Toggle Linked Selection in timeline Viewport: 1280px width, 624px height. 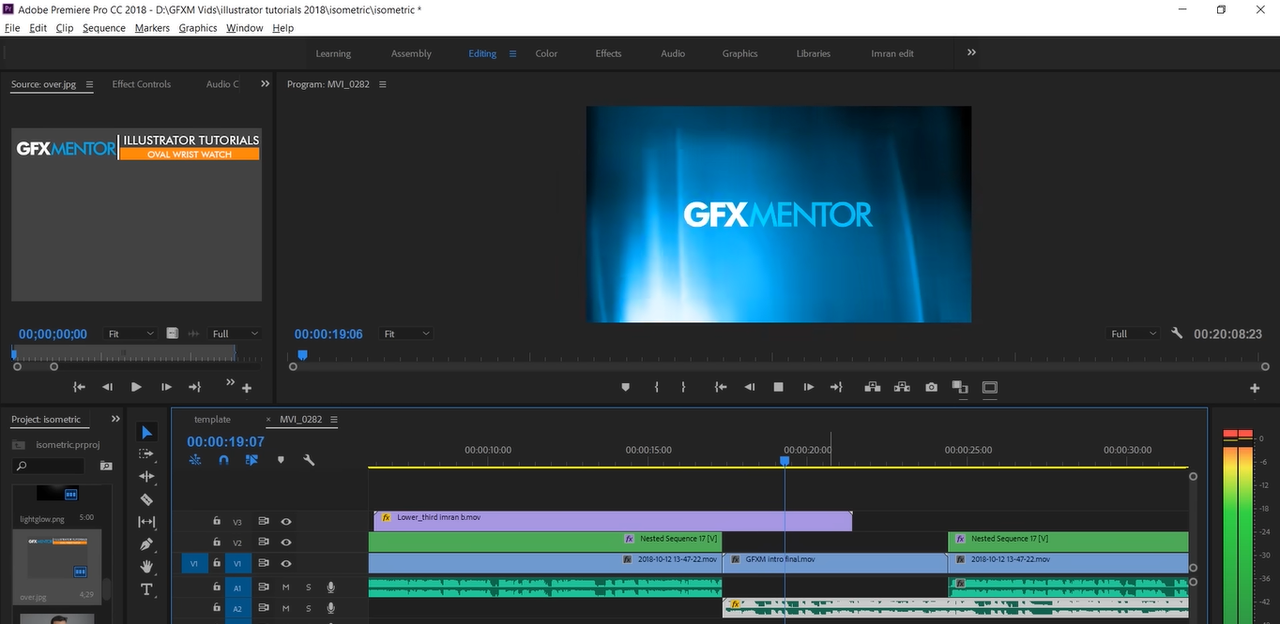pyautogui.click(x=252, y=460)
